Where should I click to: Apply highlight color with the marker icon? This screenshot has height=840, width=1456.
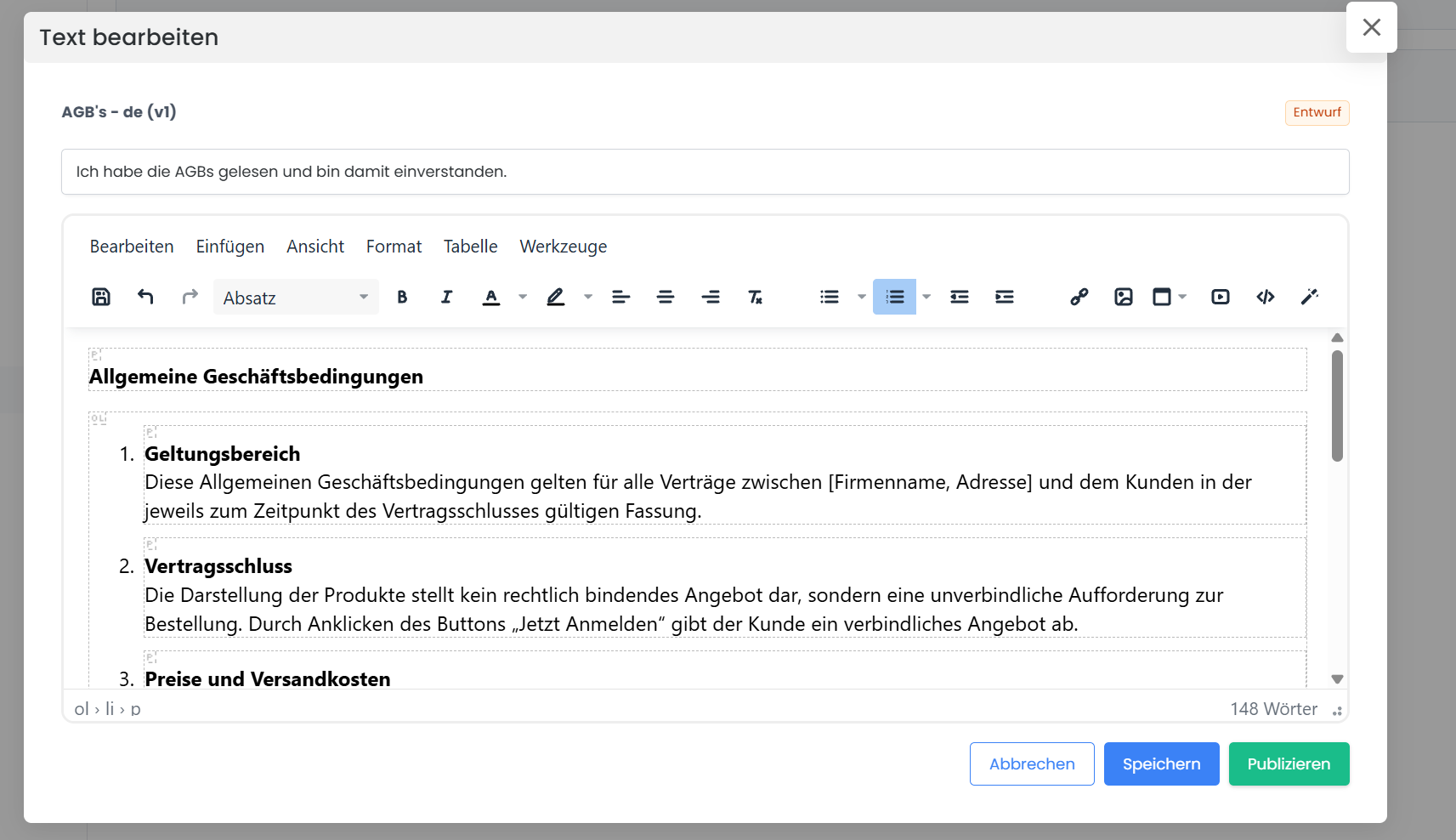coord(555,297)
